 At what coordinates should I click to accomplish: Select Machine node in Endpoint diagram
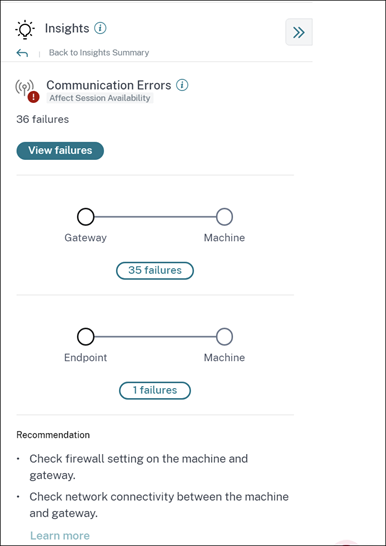click(x=224, y=337)
